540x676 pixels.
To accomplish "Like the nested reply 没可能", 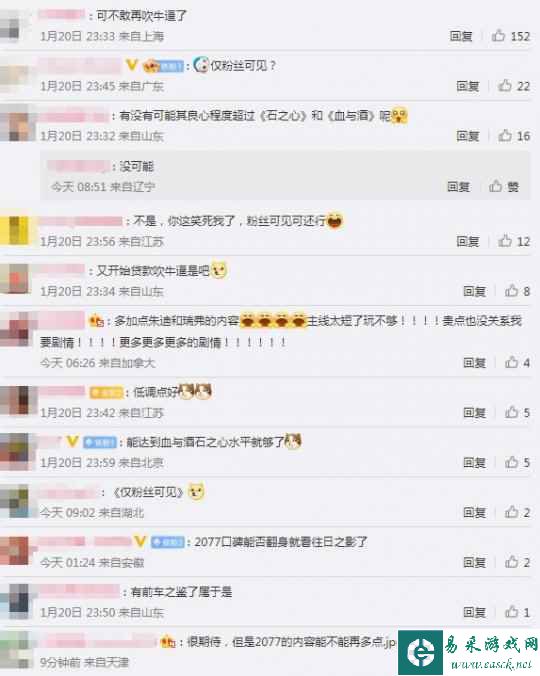I will coord(496,186).
